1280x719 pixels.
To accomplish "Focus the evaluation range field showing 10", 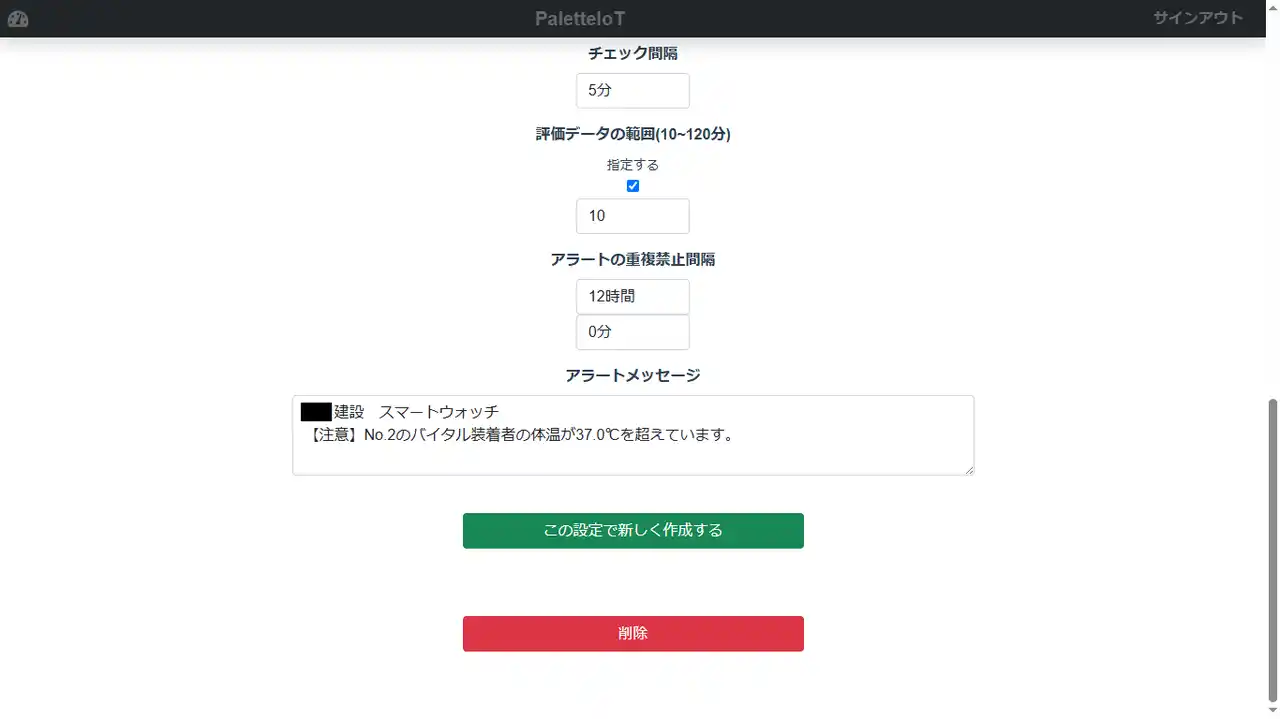I will click(633, 216).
